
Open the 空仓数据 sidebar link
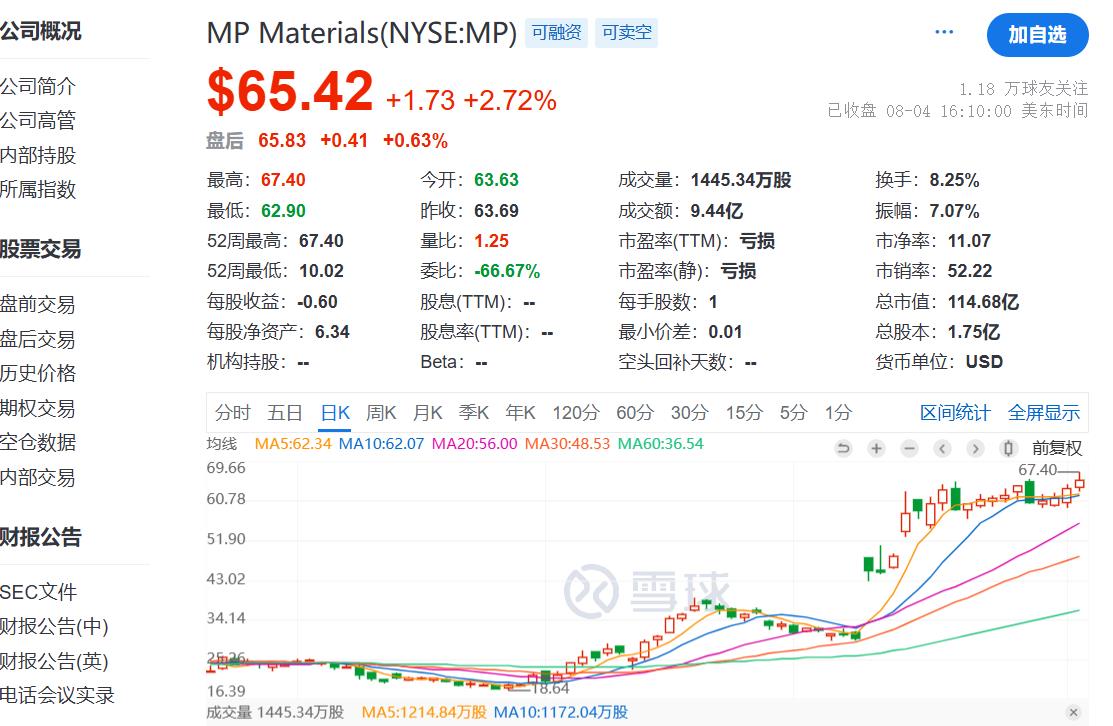[x=38, y=442]
